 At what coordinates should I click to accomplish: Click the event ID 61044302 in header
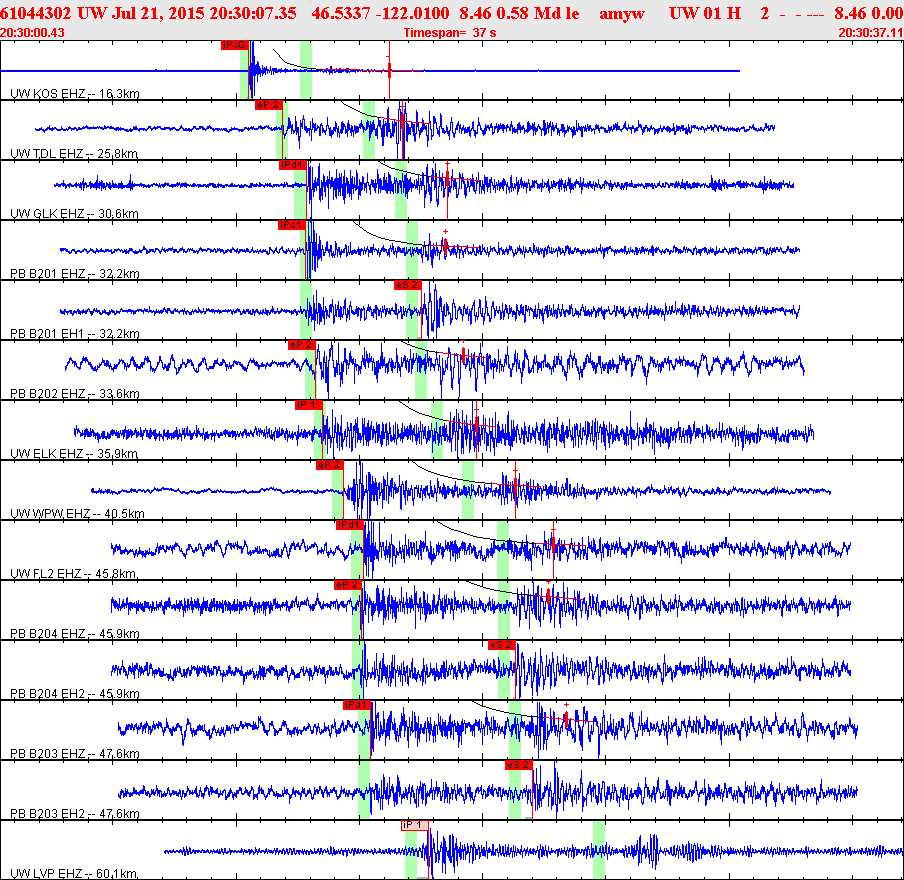click(x=36, y=13)
